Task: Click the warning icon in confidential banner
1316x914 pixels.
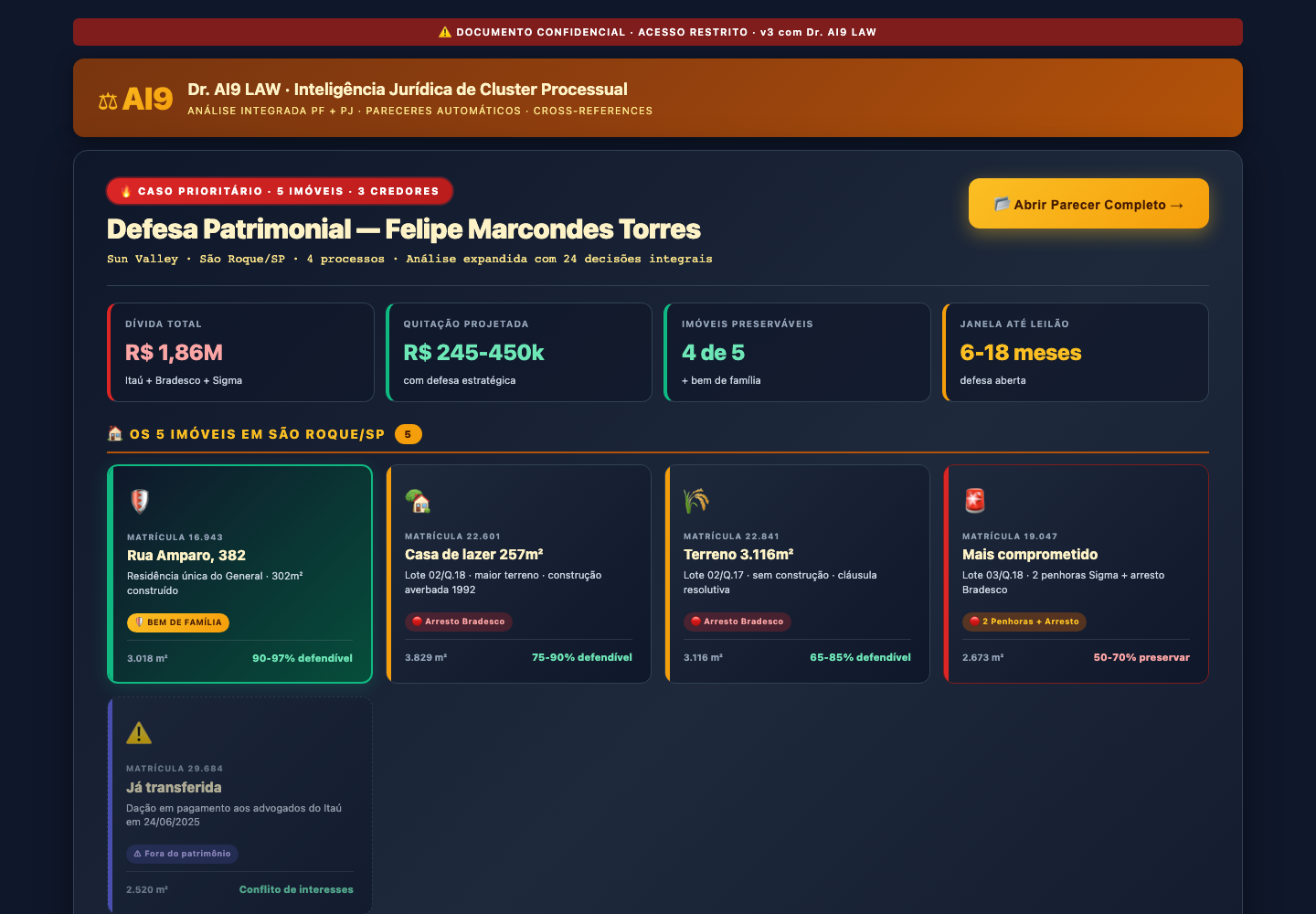Action: (445, 32)
